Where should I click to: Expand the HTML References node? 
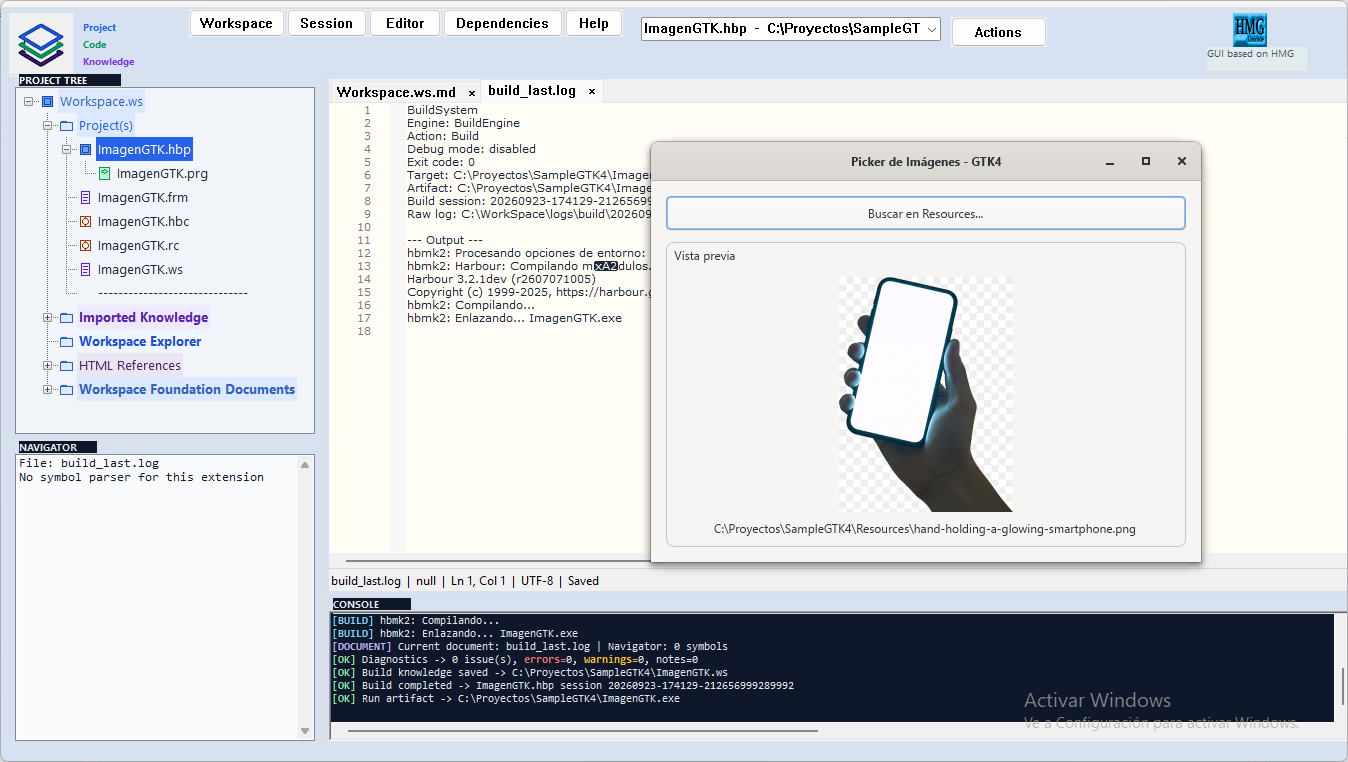[x=48, y=366]
